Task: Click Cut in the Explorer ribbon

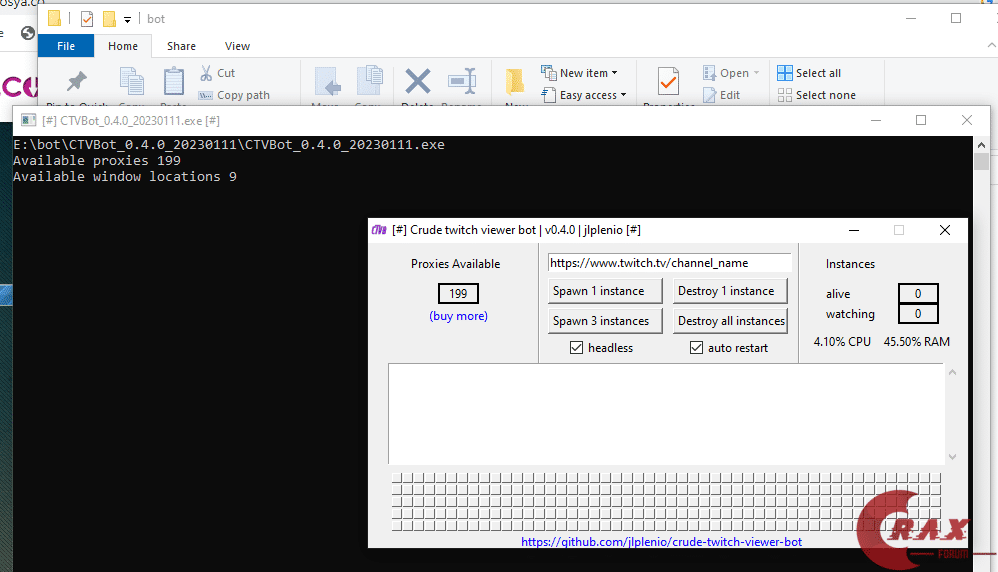Action: point(217,73)
